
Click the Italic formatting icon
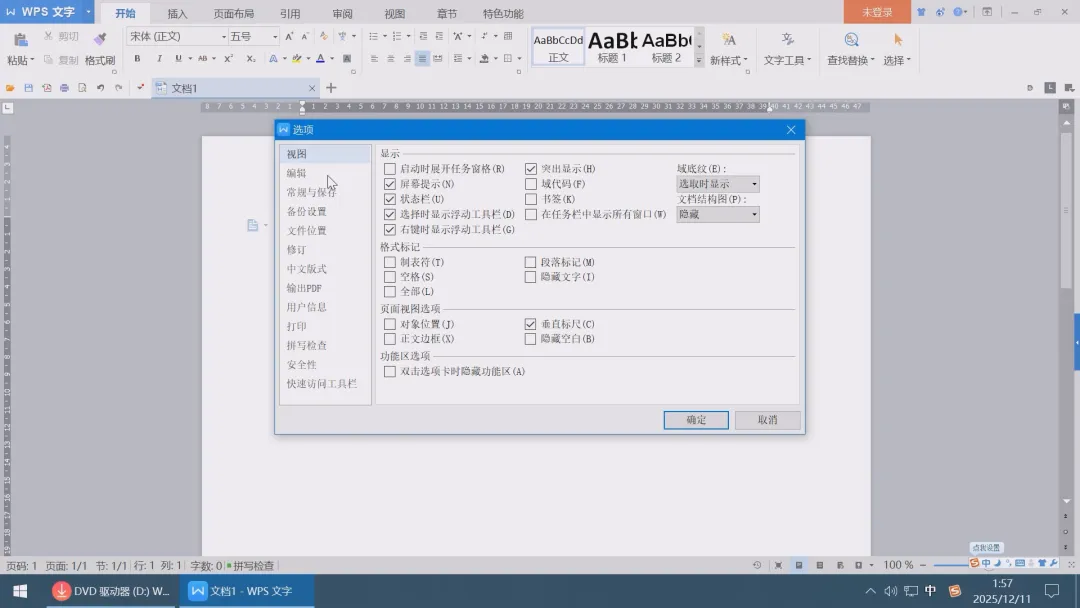(159, 59)
